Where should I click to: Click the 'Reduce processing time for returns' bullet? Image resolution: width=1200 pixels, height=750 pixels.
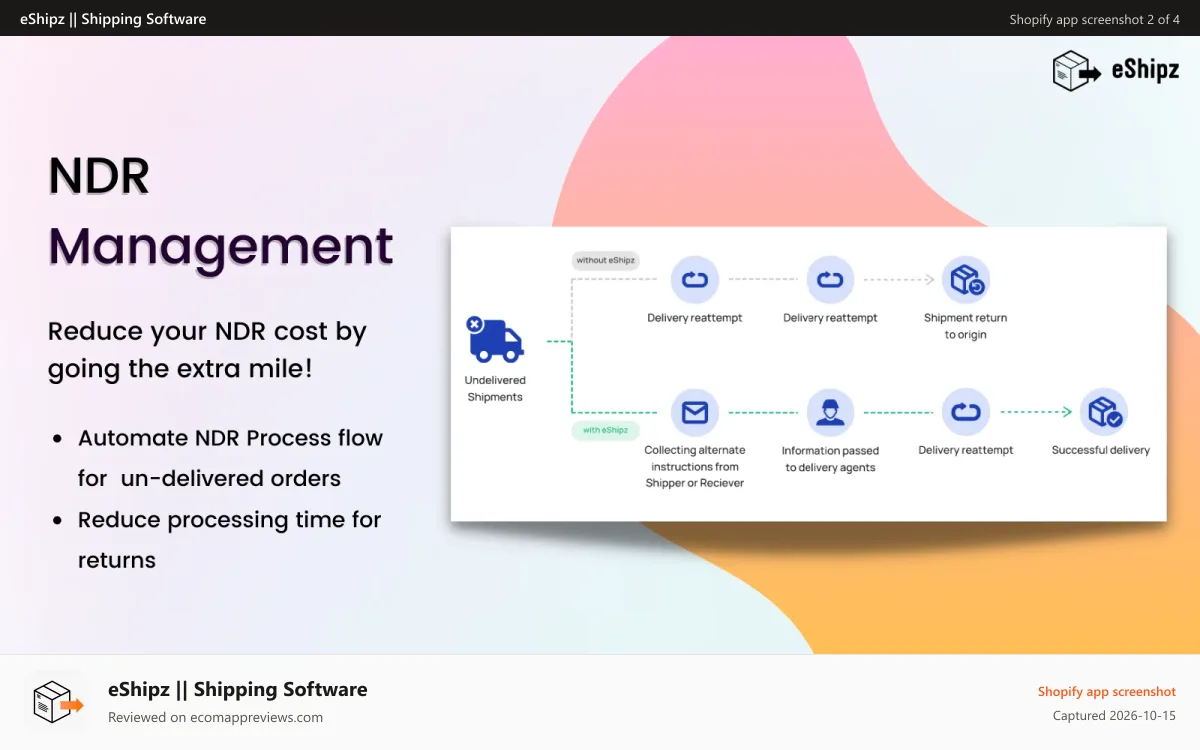[230, 540]
